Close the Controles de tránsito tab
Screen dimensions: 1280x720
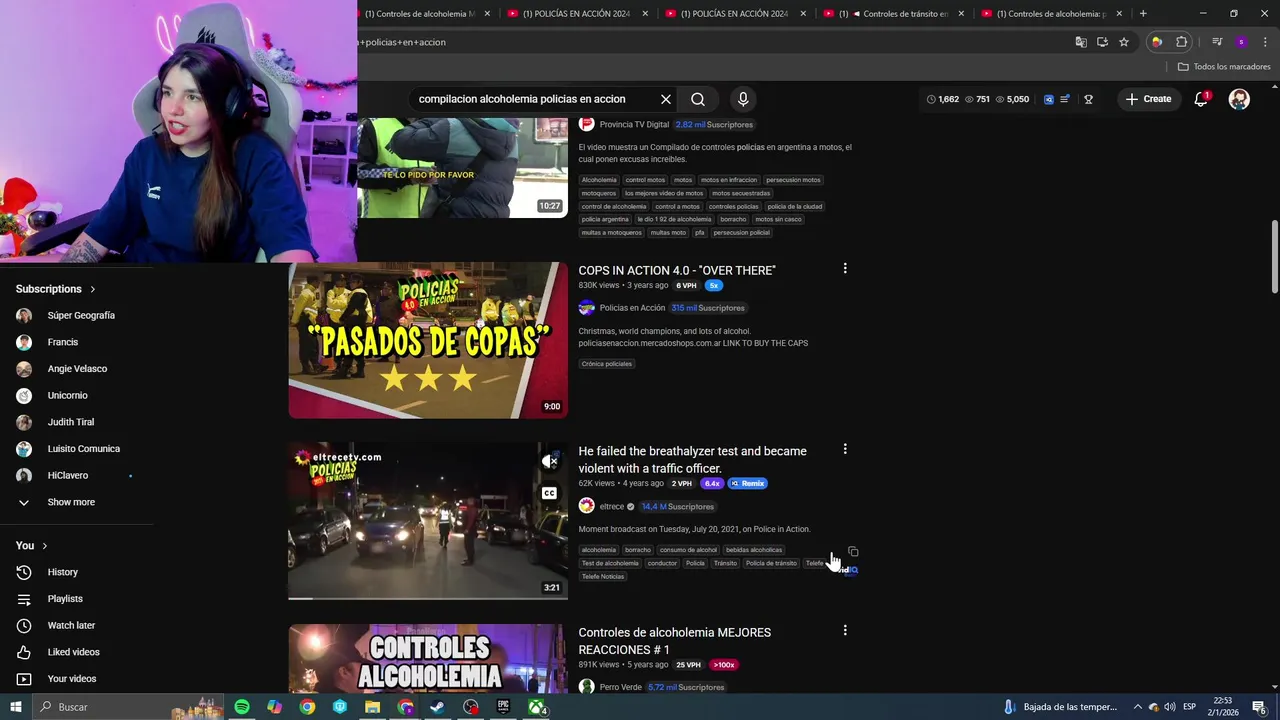961,14
